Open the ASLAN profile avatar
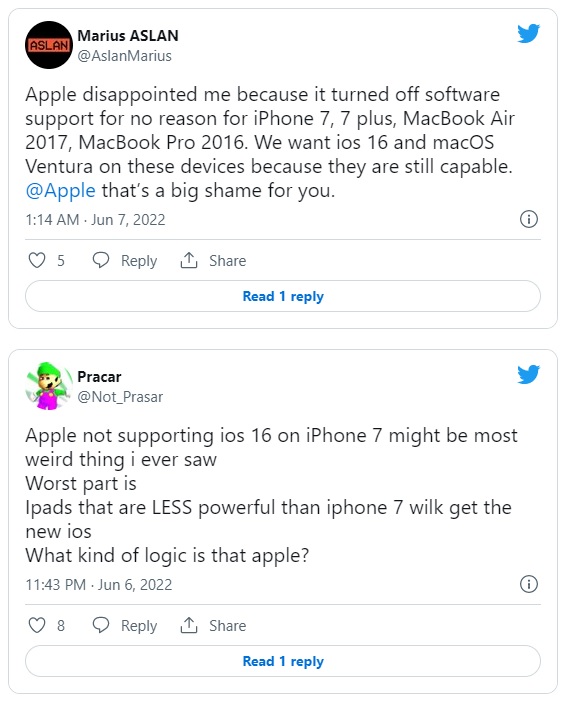The height and width of the screenshot is (701, 569). 49,45
